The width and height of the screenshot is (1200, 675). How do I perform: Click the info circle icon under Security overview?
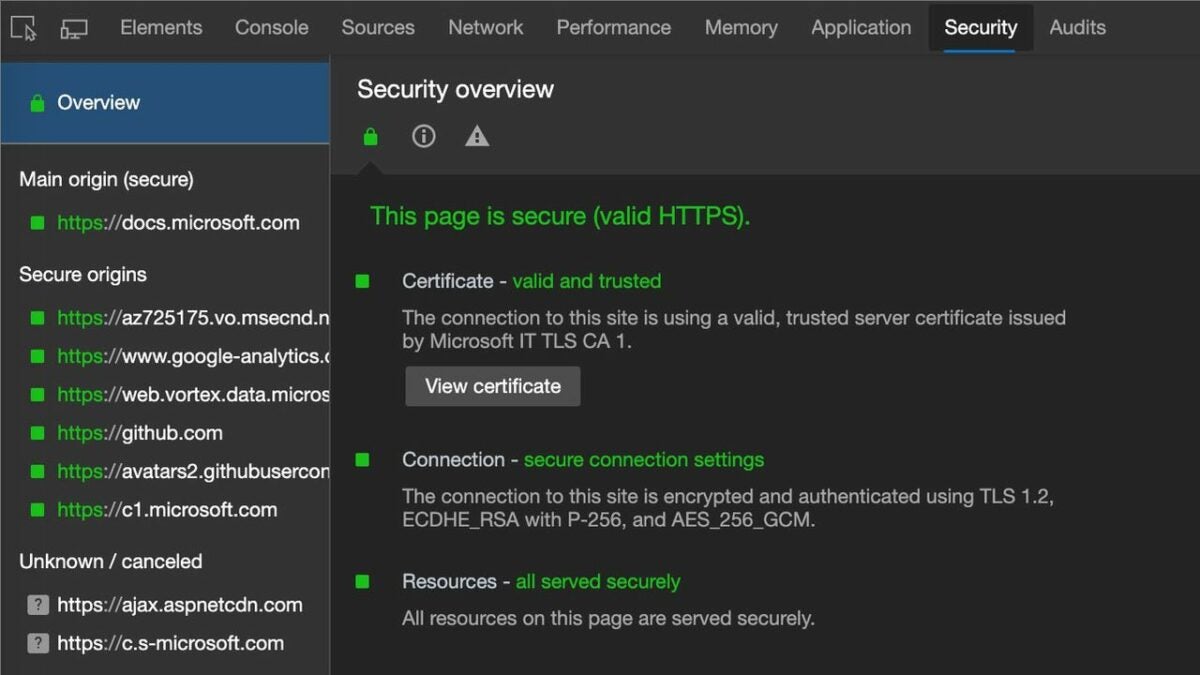tap(424, 136)
